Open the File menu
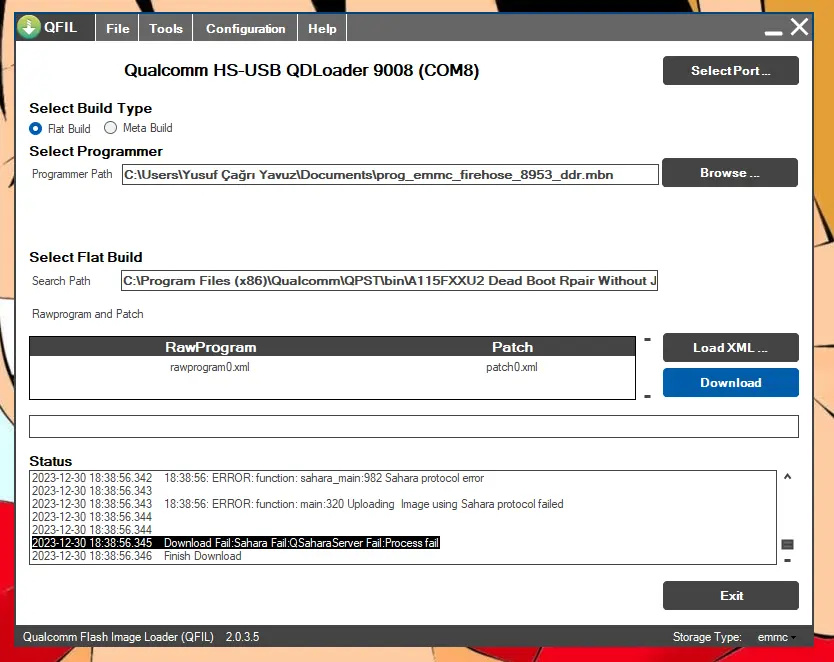The height and width of the screenshot is (662, 834). (x=118, y=28)
